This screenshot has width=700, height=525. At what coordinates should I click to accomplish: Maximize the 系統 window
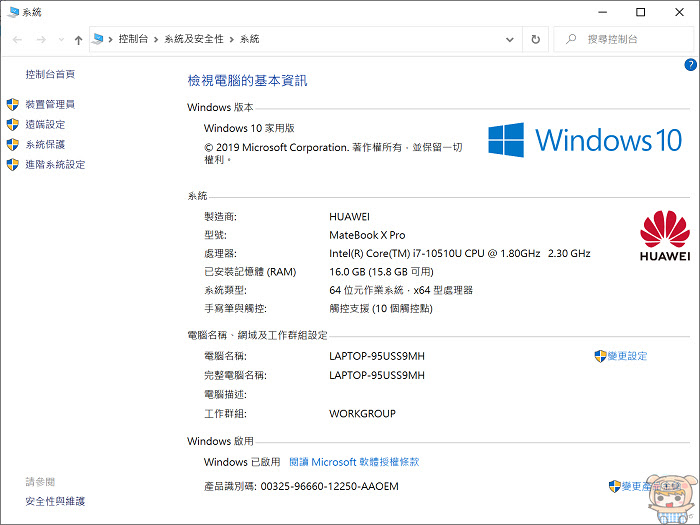641,12
